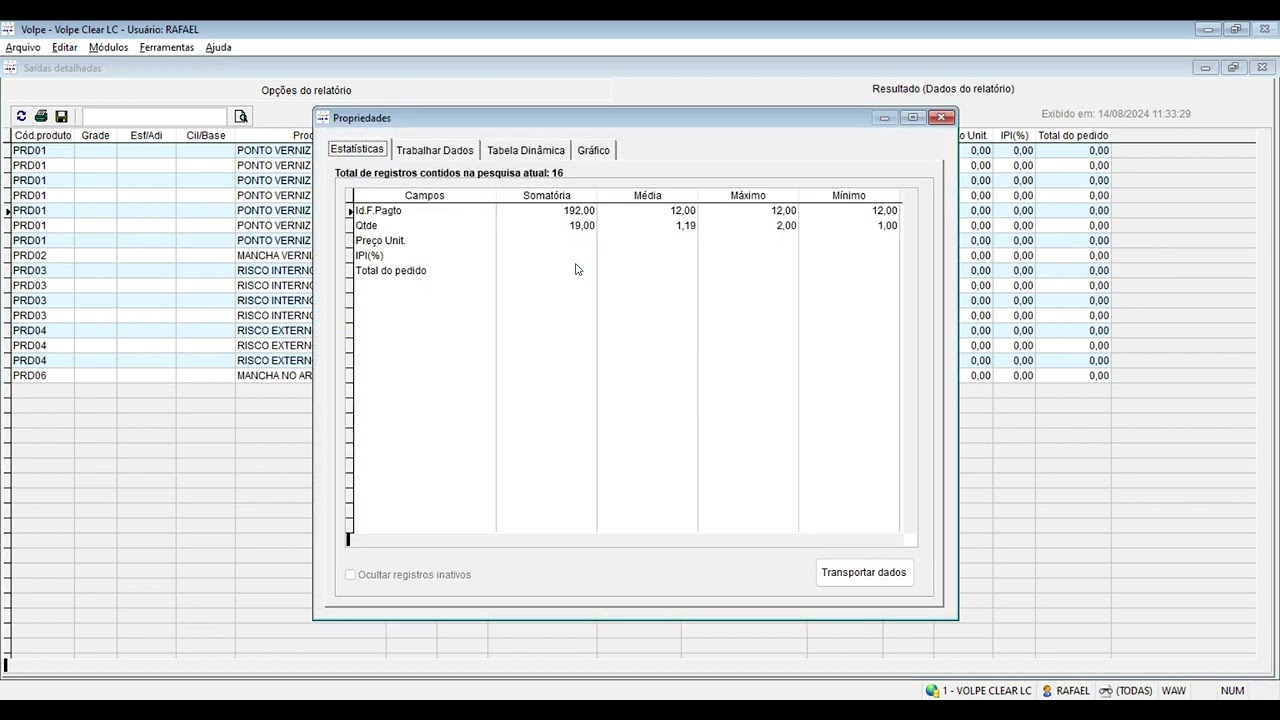Restore the Saídas detalhadas inner window
The image size is (1280, 720).
(x=1234, y=68)
